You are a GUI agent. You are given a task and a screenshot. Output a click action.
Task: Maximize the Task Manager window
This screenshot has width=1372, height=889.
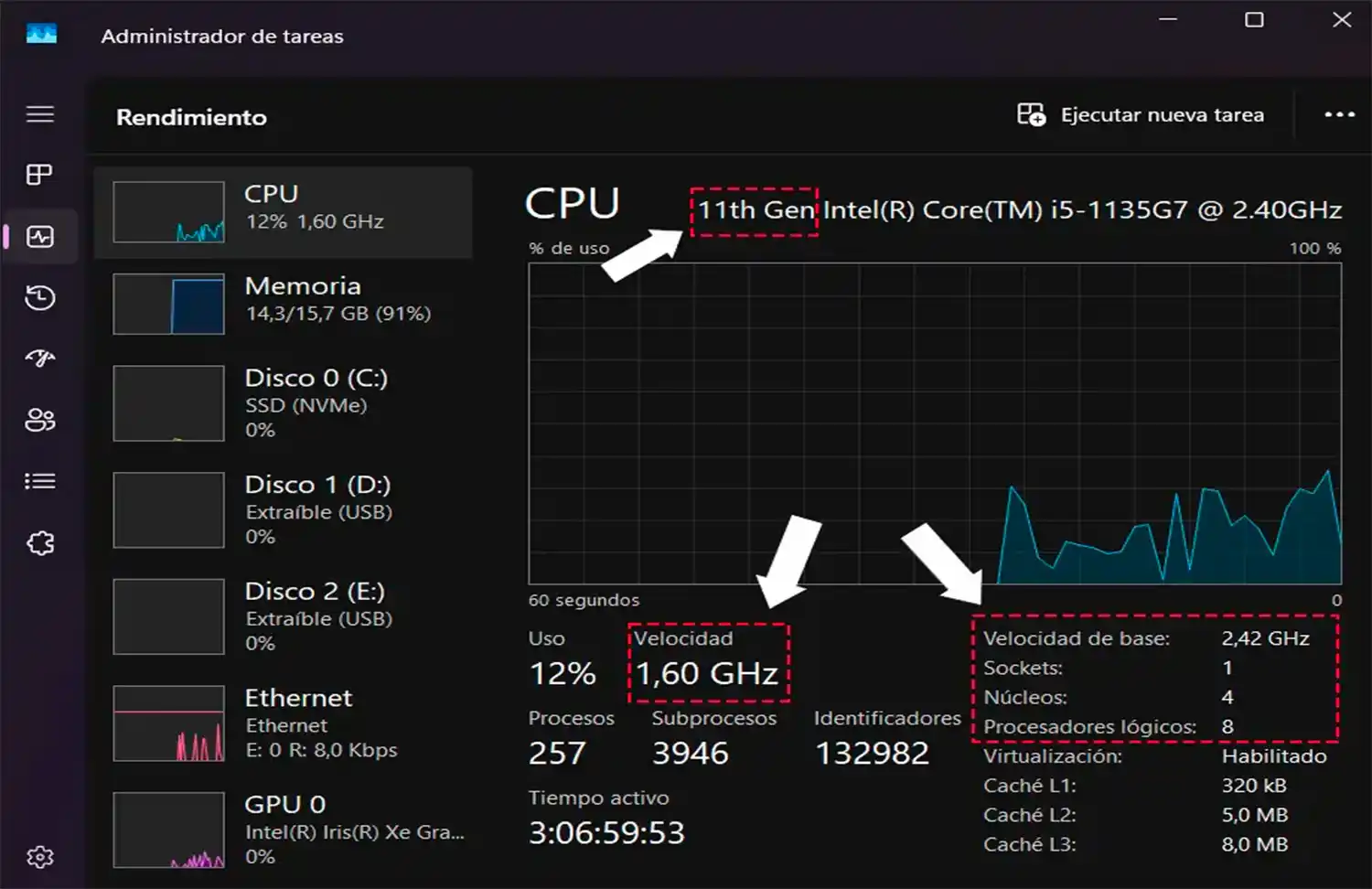pos(1255,19)
